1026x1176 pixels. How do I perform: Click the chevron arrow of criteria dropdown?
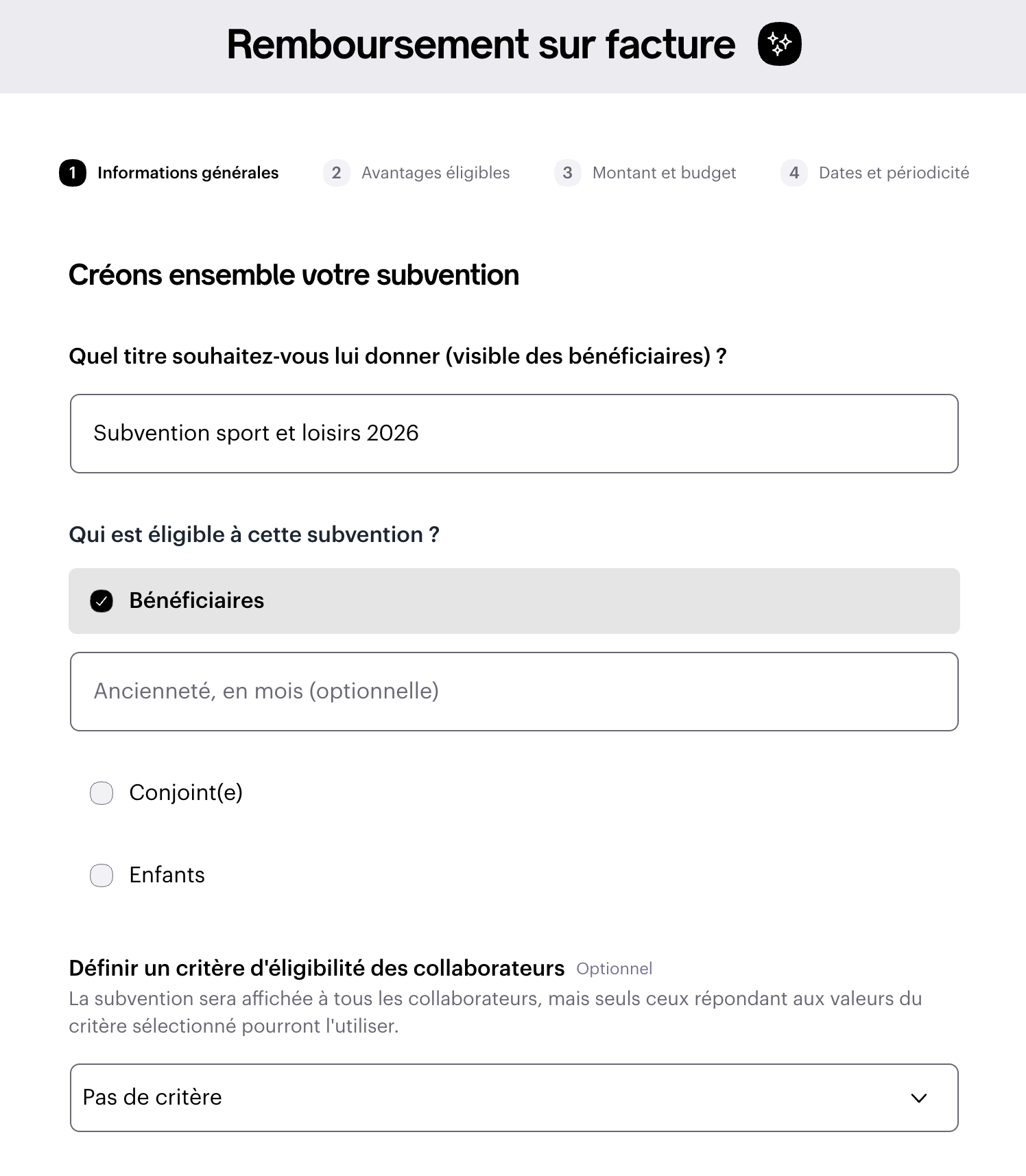918,1098
